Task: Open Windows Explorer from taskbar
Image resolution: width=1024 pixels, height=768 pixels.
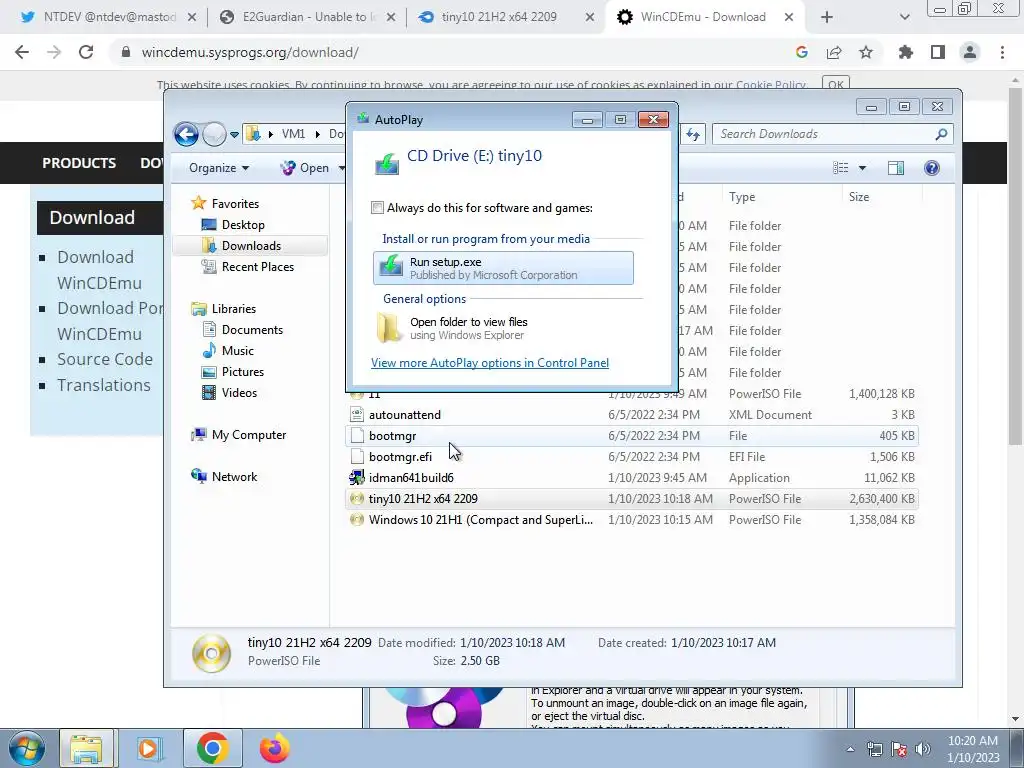Action: 86,748
